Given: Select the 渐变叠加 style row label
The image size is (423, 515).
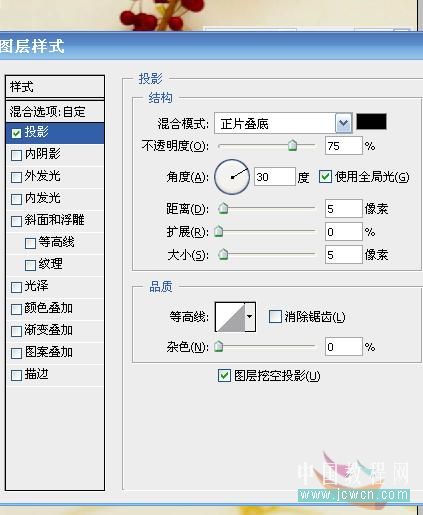Looking at the screenshot, I should [49, 330].
